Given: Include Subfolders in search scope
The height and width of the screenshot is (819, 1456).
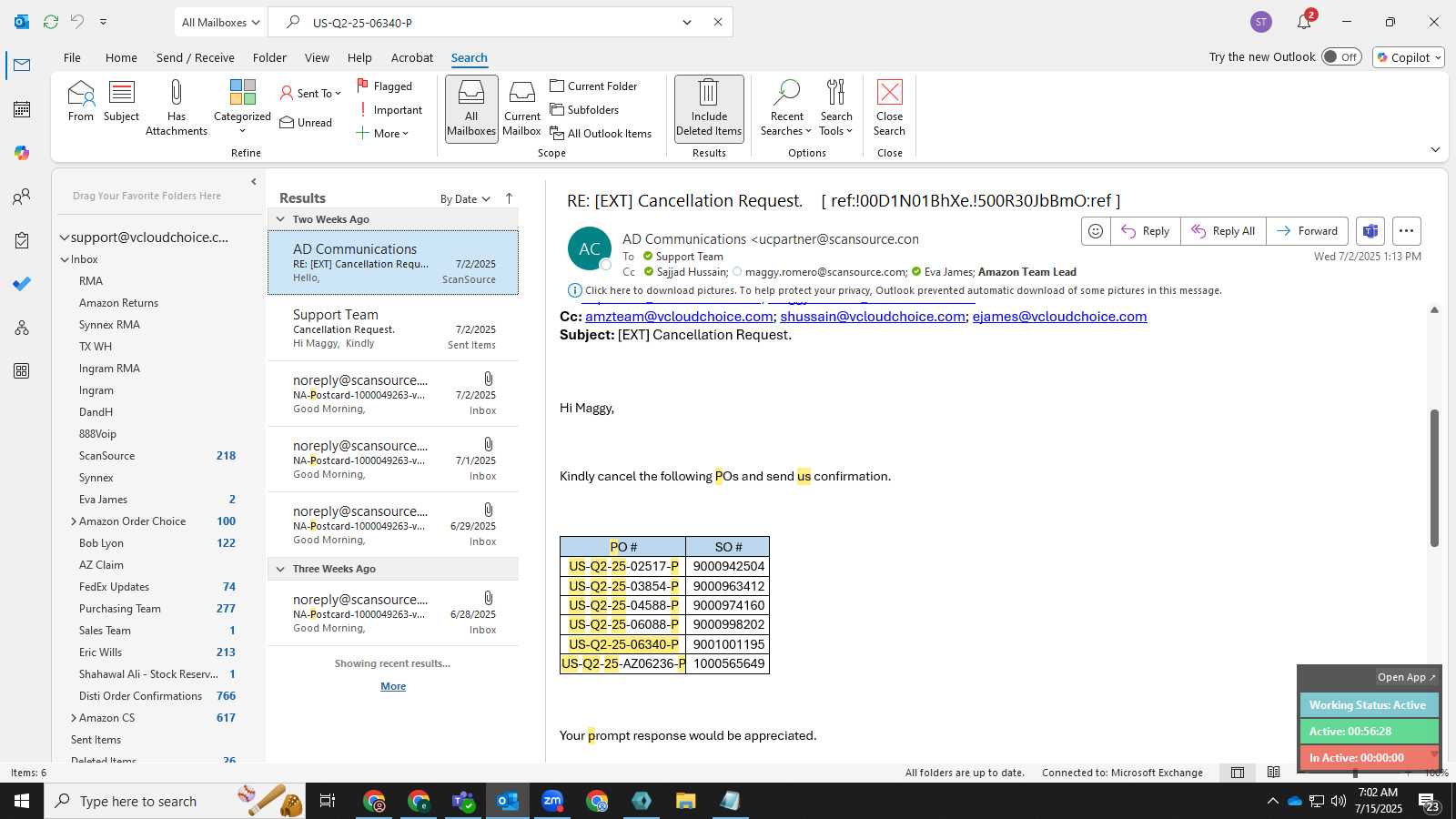Looking at the screenshot, I should point(584,109).
